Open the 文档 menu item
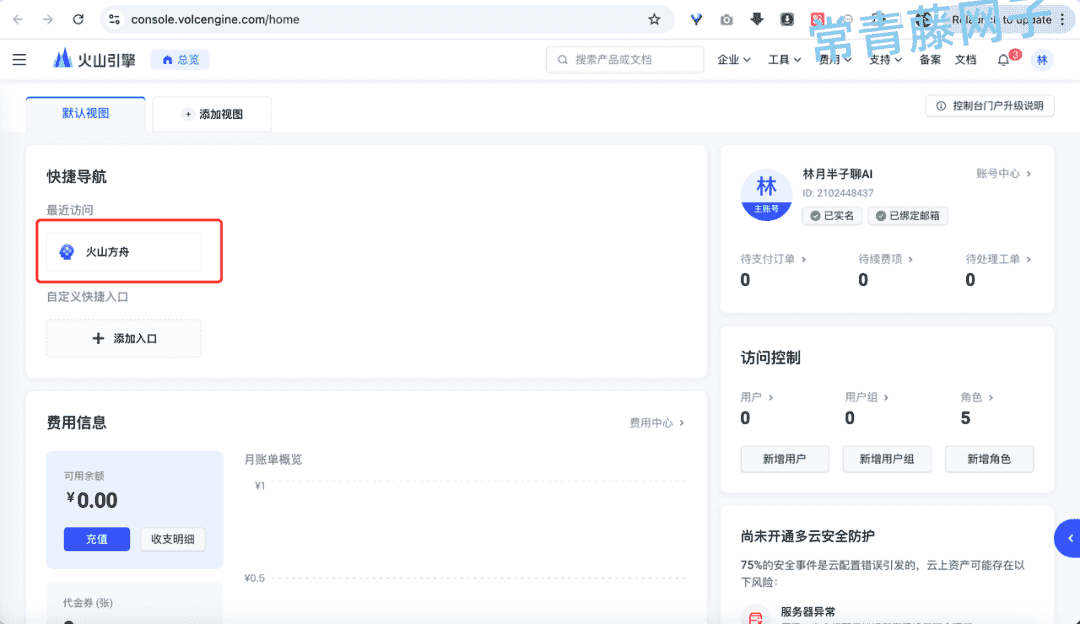Image resolution: width=1080 pixels, height=624 pixels. [x=966, y=60]
